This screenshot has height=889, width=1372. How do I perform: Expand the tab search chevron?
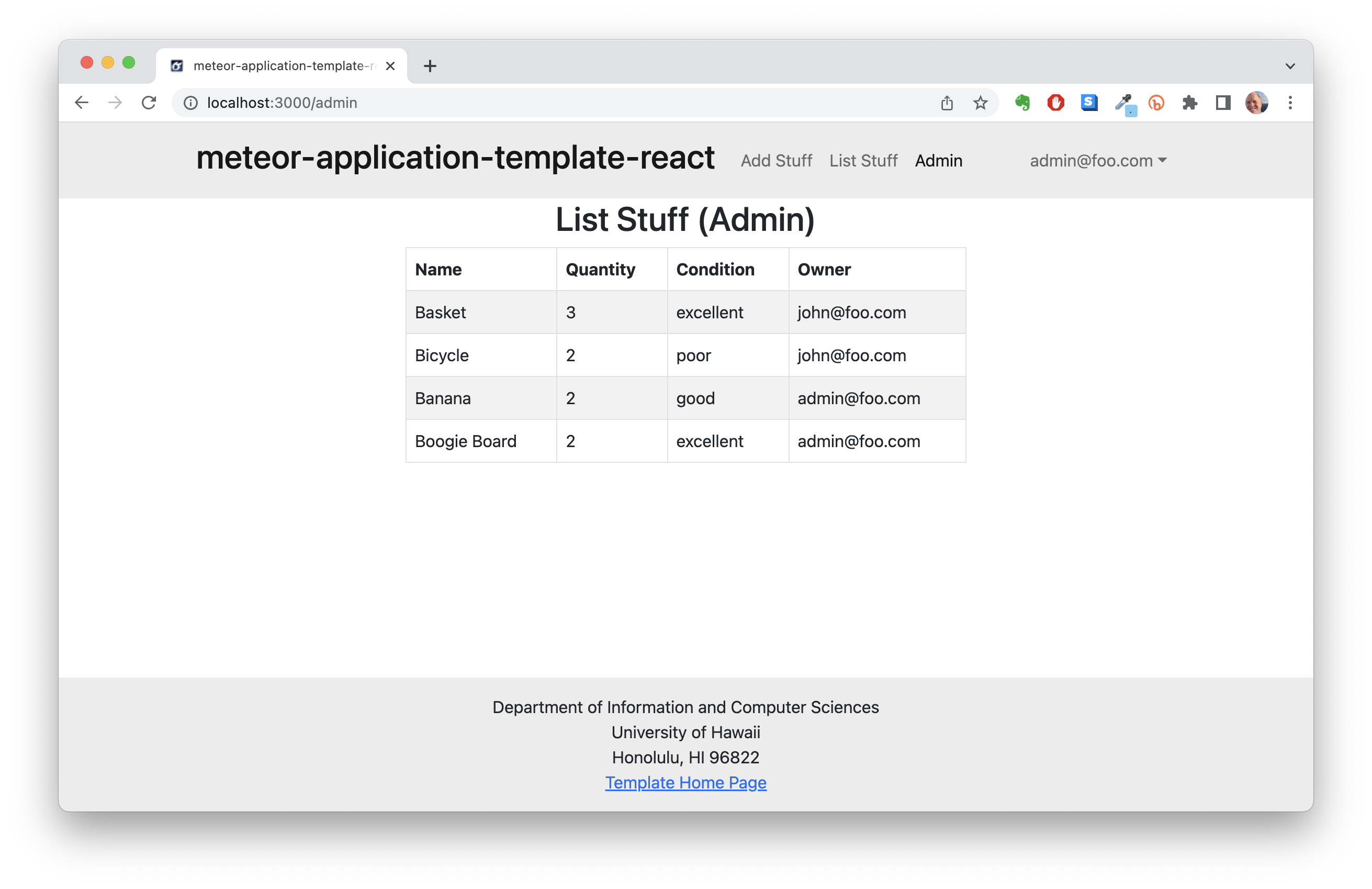(x=1290, y=66)
